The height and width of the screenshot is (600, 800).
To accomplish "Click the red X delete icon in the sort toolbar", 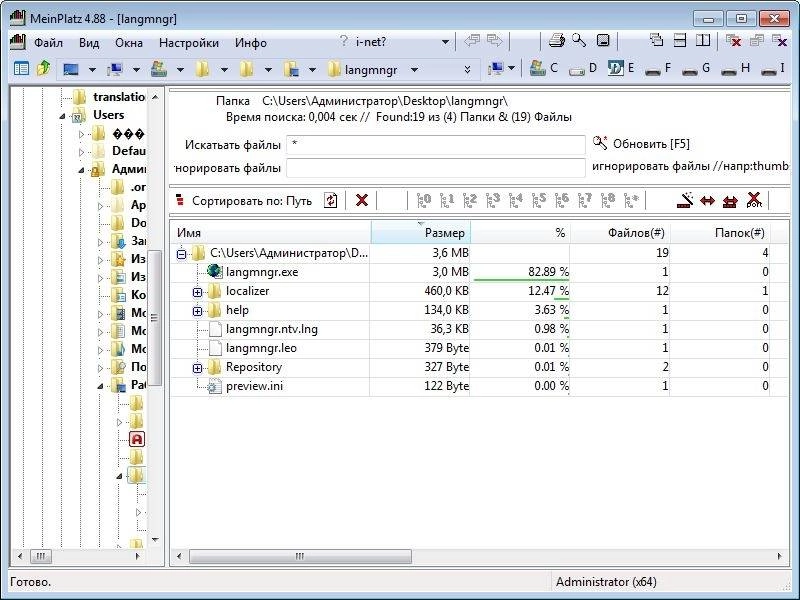I will click(362, 201).
